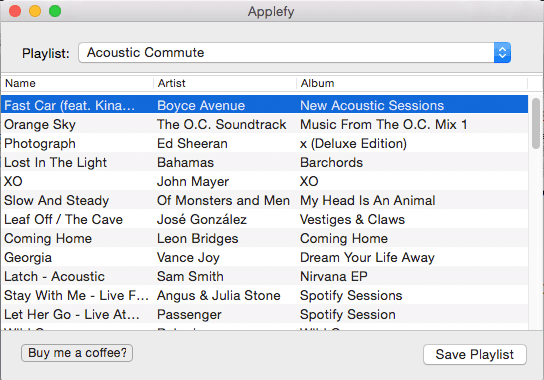Viewport: 544px width, 380px height.
Task: Sort by Album column header
Action: tap(412, 83)
